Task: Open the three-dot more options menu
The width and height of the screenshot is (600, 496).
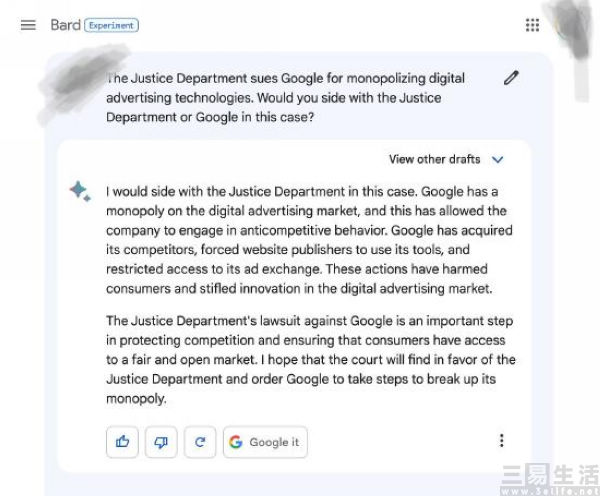Action: 501,441
